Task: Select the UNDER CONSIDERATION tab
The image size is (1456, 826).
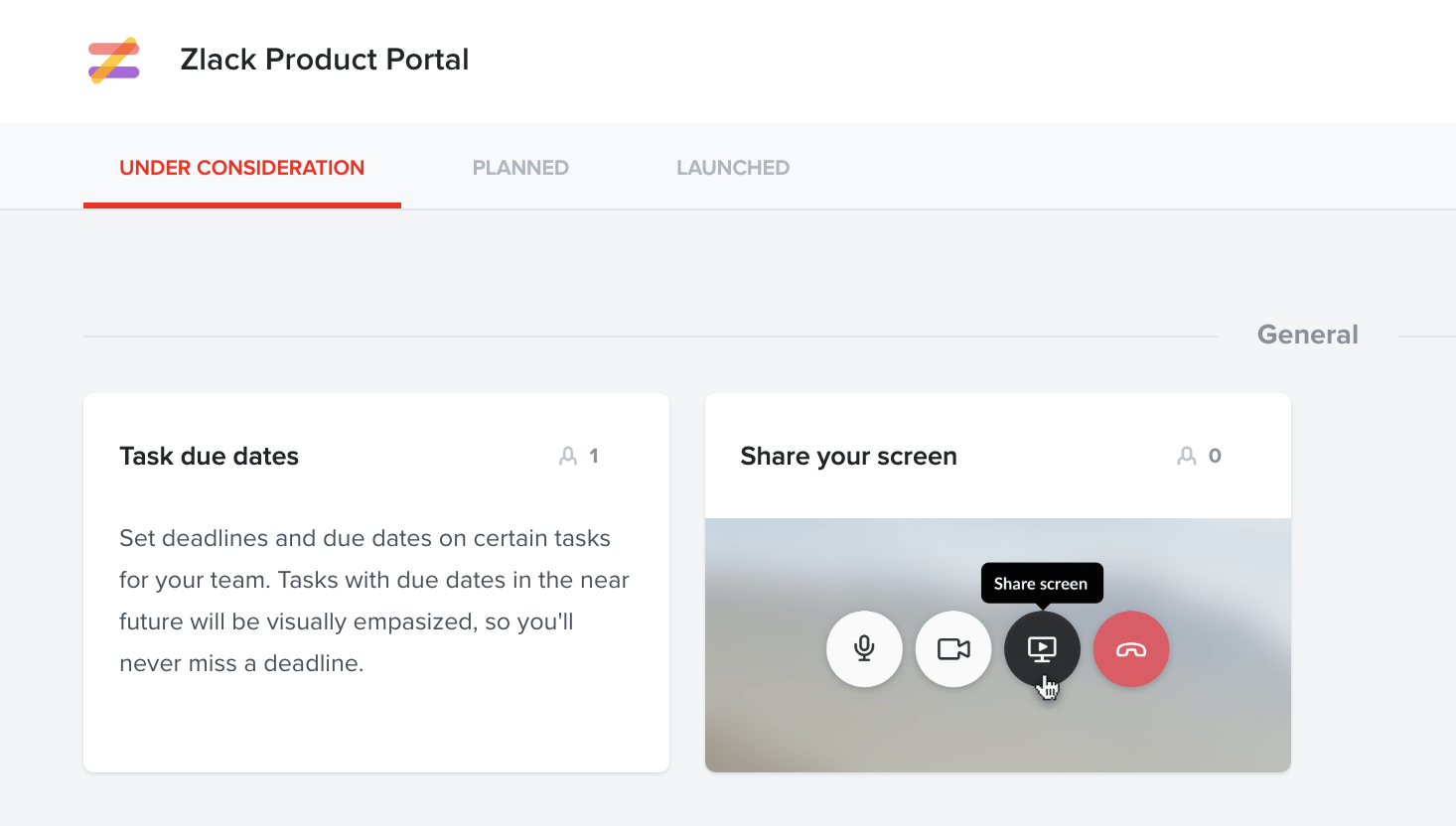Action: click(x=241, y=167)
